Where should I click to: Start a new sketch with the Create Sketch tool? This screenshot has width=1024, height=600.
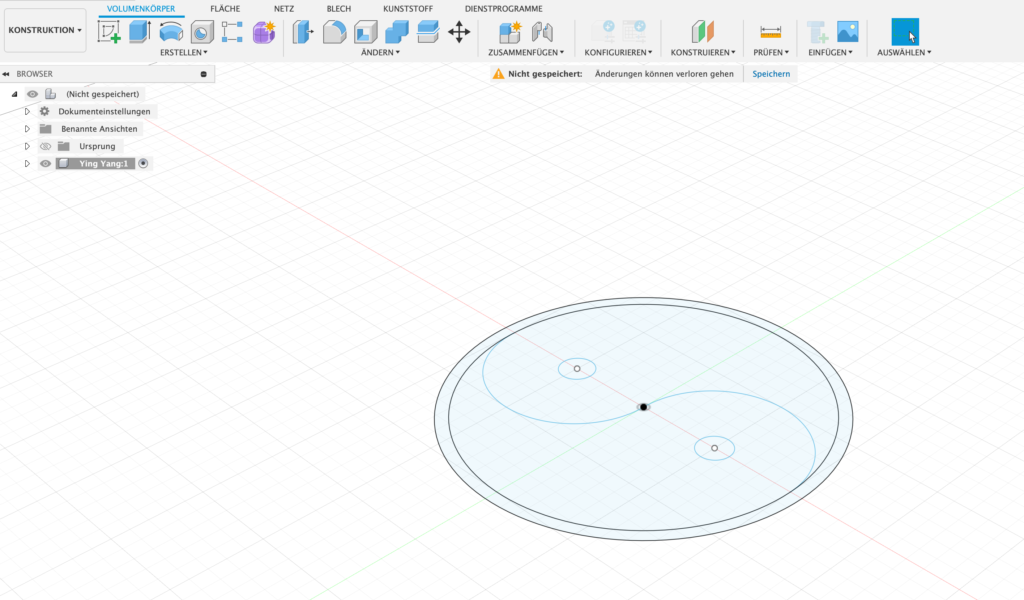pos(109,32)
